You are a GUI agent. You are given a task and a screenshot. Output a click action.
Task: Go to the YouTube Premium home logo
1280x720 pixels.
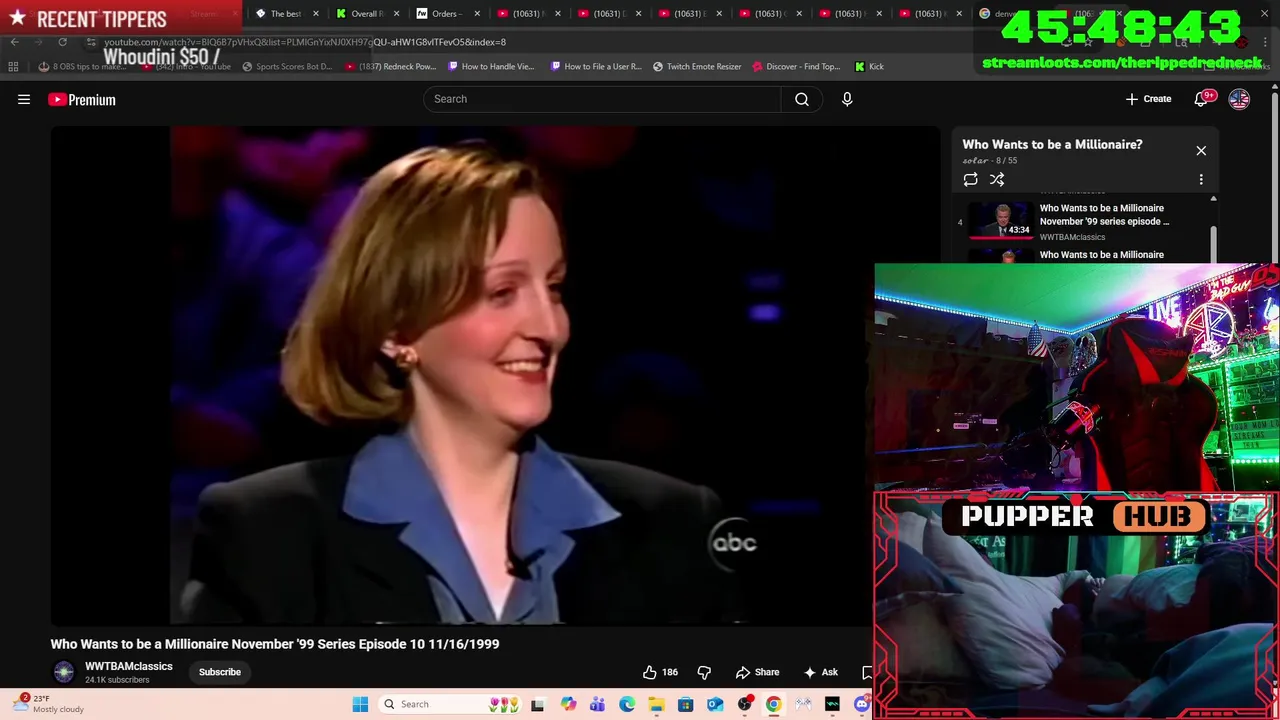click(82, 99)
